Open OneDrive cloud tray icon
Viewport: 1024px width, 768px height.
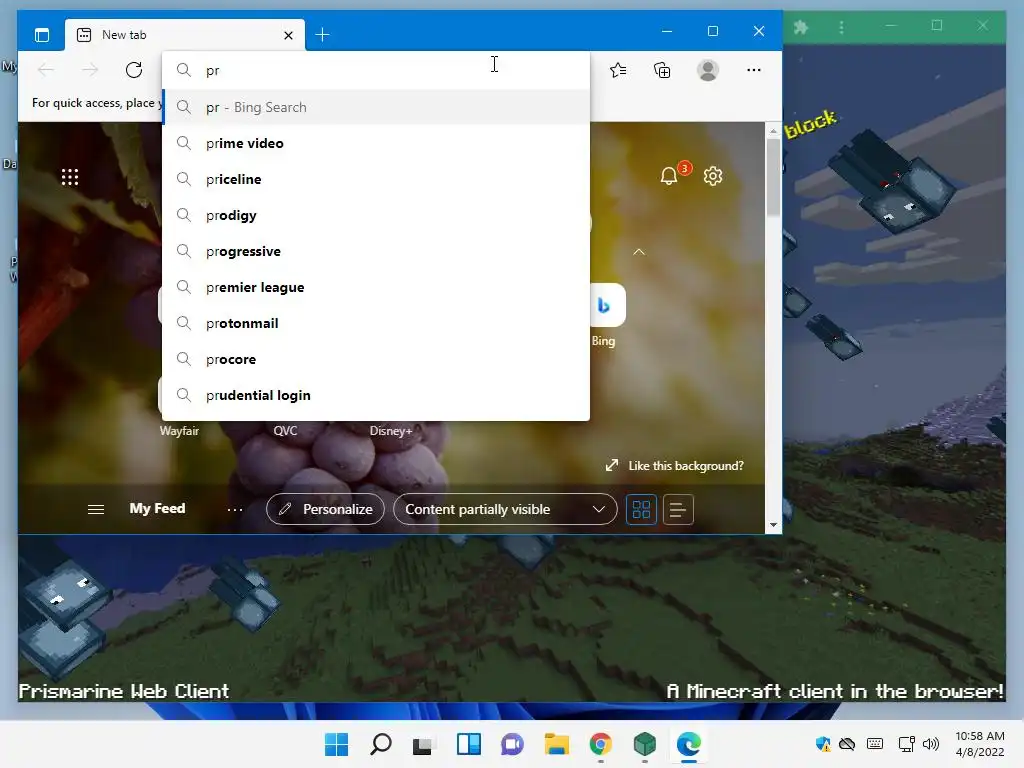click(847, 744)
